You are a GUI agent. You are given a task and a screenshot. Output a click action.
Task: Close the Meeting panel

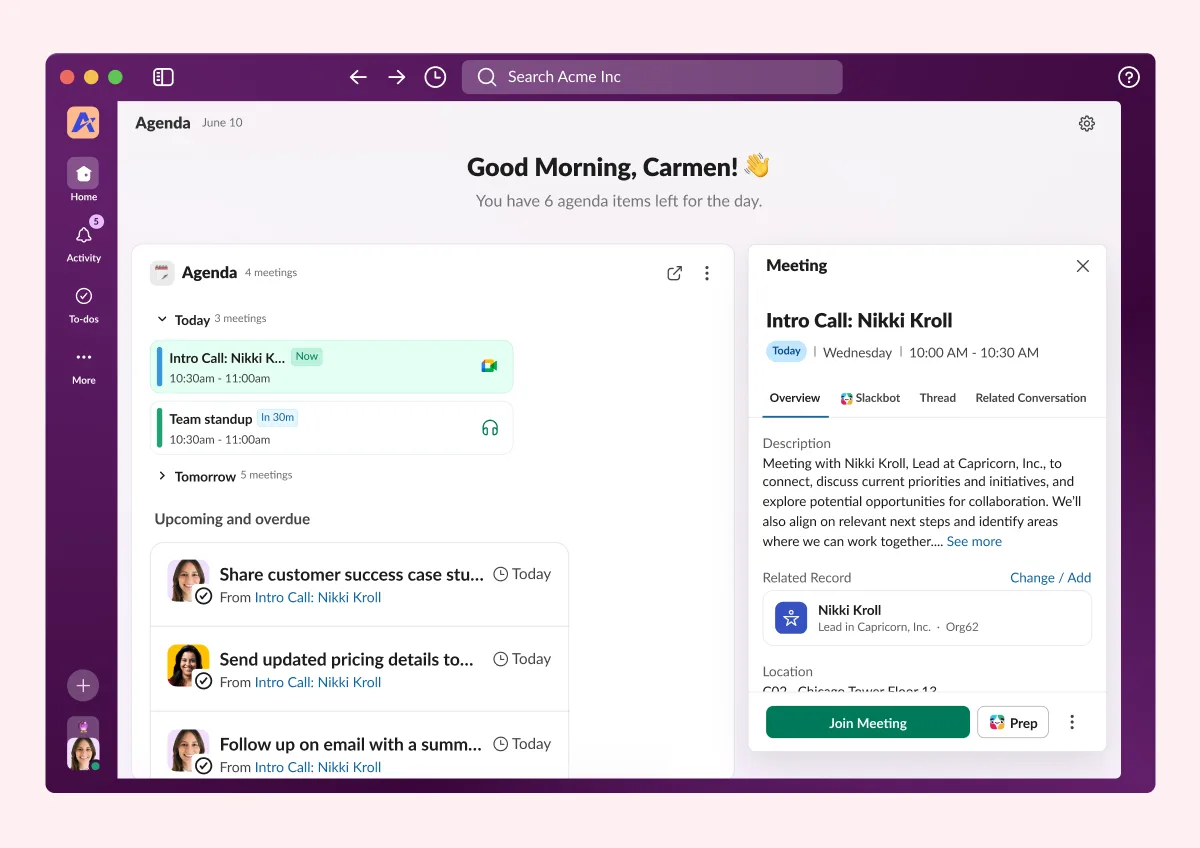(x=1082, y=266)
